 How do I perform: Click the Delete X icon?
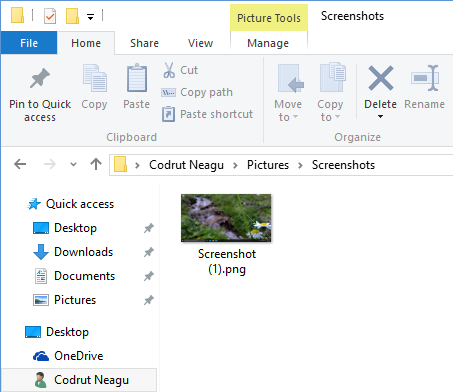pyautogui.click(x=380, y=78)
